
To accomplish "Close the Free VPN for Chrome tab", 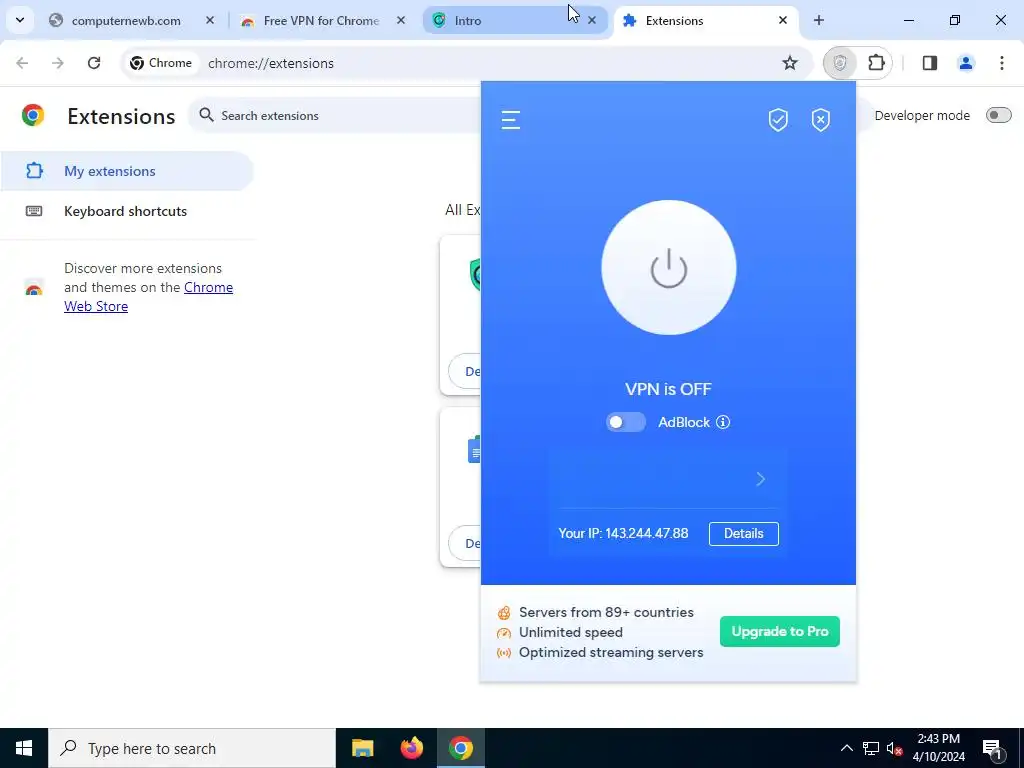I will click(401, 21).
